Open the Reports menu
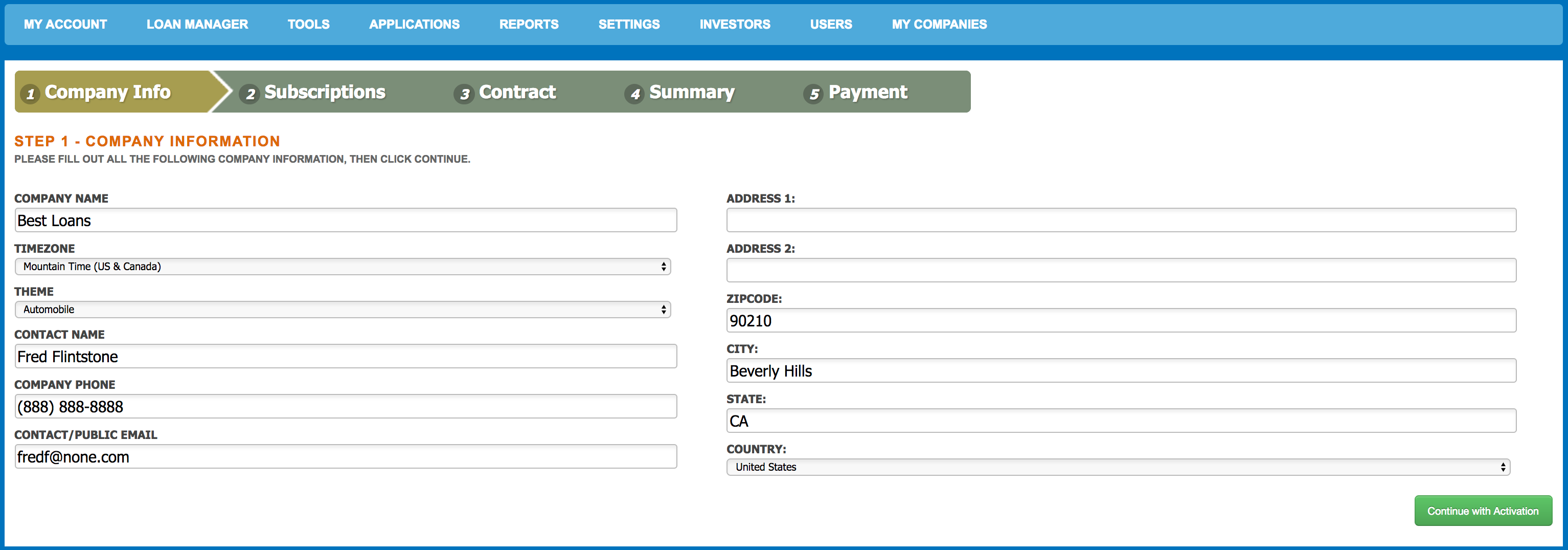 click(x=529, y=25)
